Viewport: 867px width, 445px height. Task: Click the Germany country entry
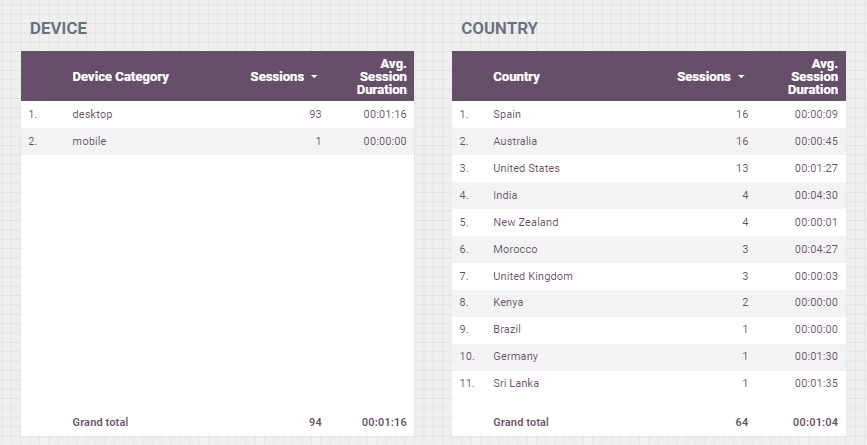[515, 357]
